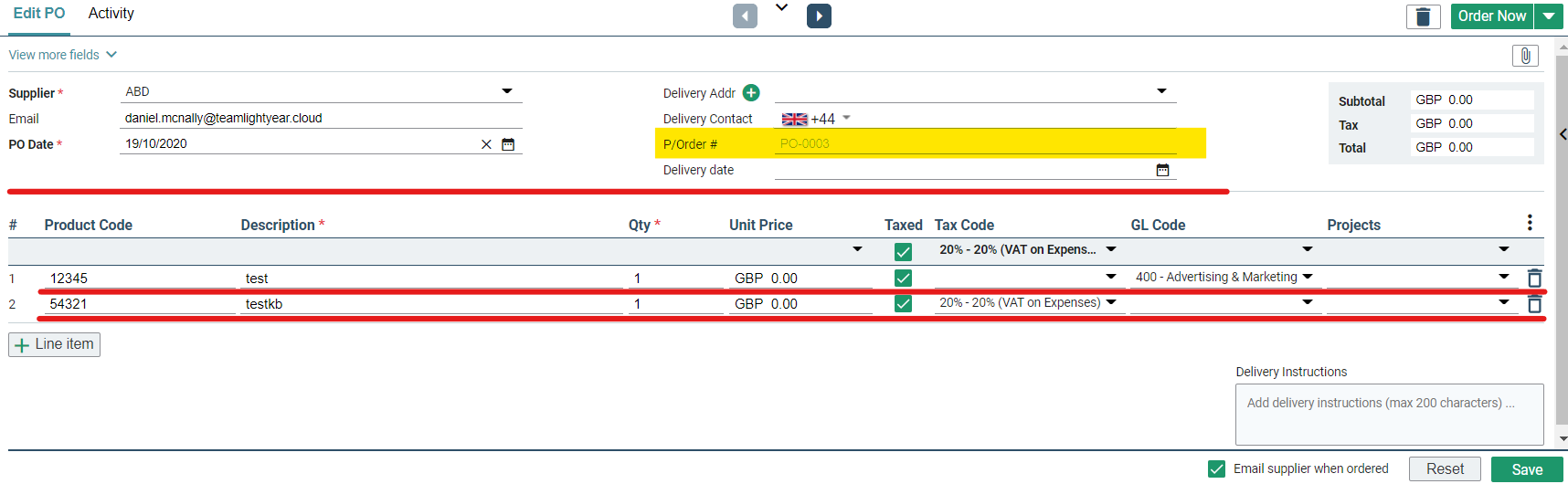Image resolution: width=1568 pixels, height=484 pixels.
Task: Open the PO Date calendar picker
Action: click(508, 144)
